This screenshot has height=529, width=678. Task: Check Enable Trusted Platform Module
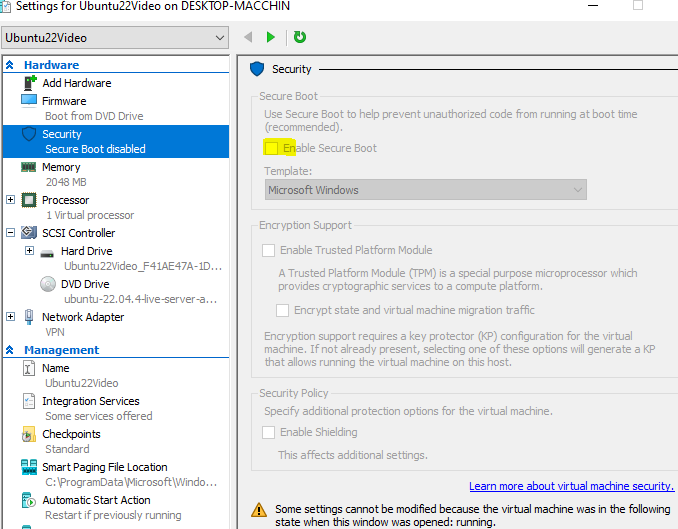click(268, 250)
